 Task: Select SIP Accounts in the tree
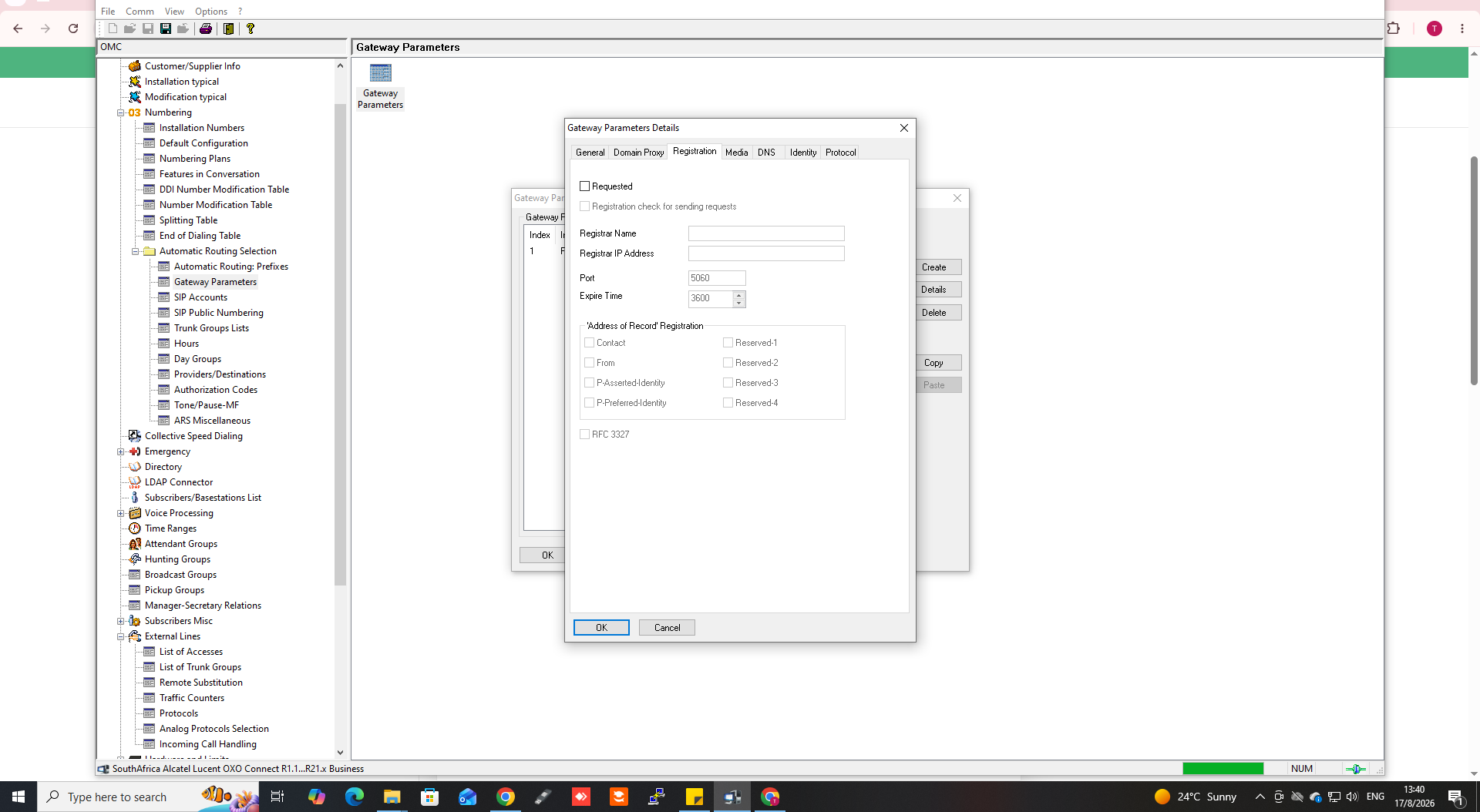200,297
